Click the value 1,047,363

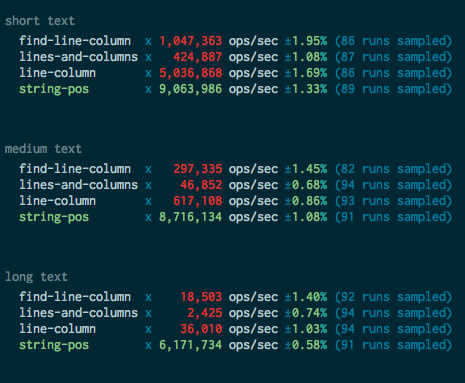191,41
